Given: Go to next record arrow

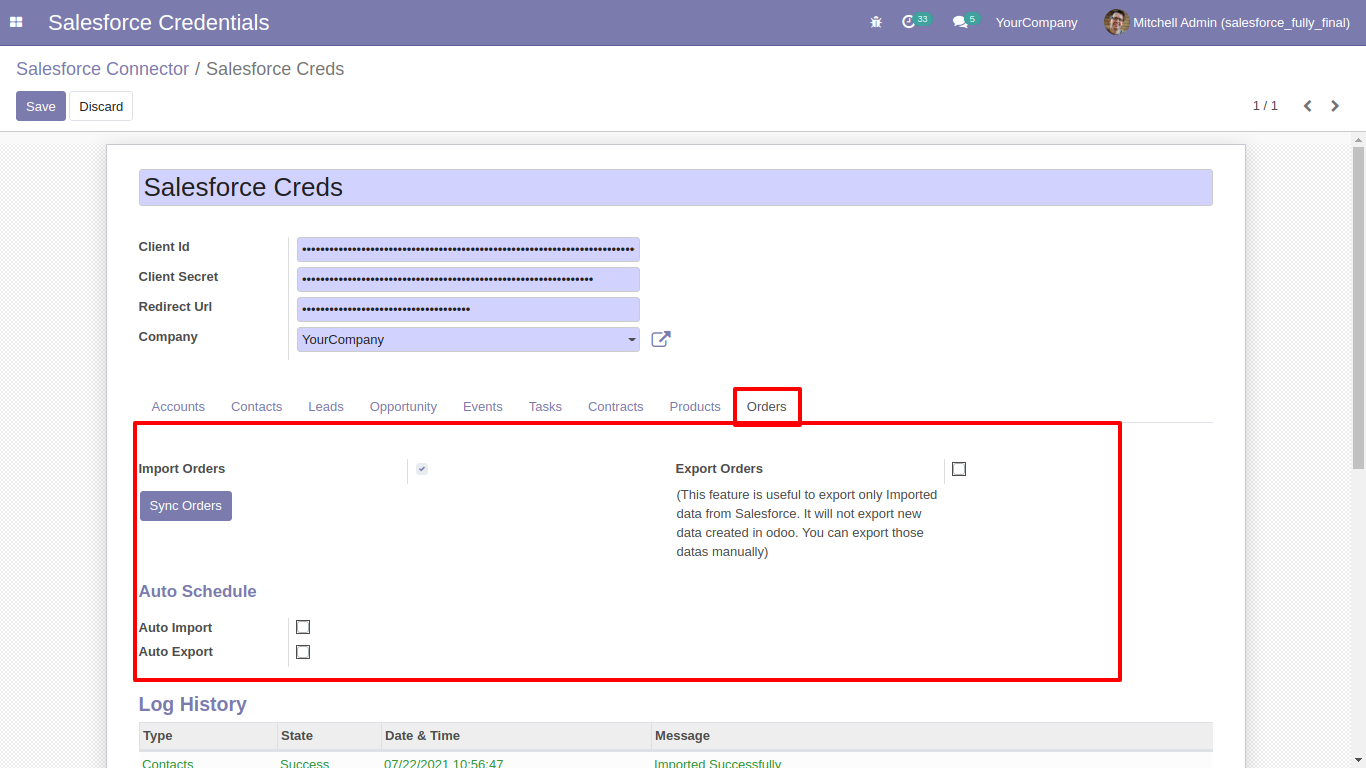Looking at the screenshot, I should coord(1335,106).
